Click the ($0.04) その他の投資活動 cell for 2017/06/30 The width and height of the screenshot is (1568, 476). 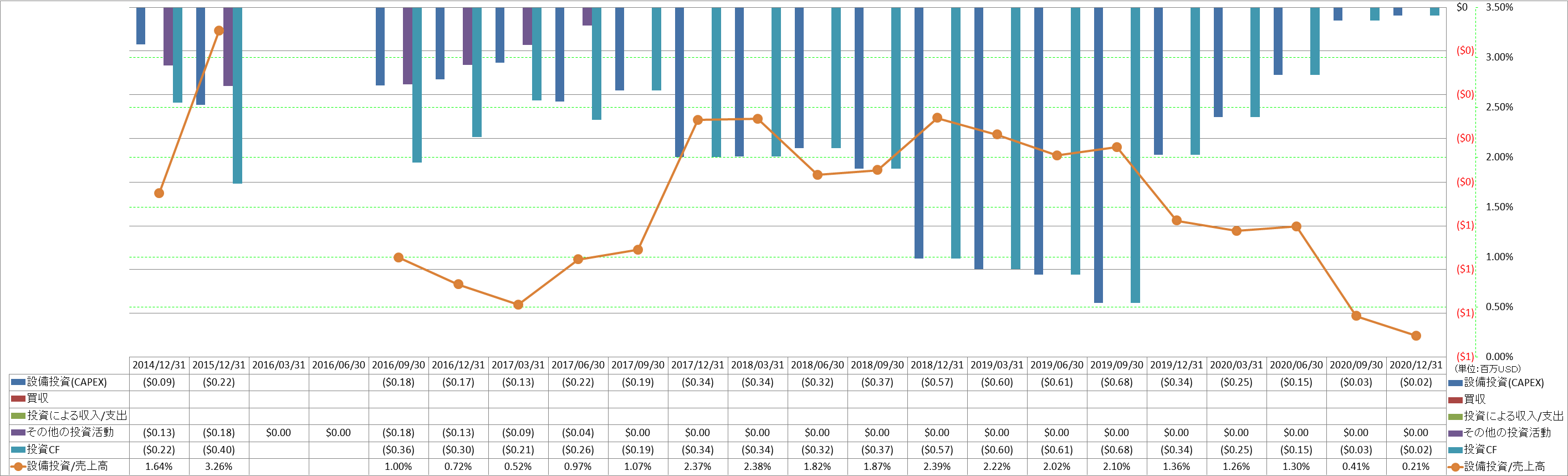point(578,433)
